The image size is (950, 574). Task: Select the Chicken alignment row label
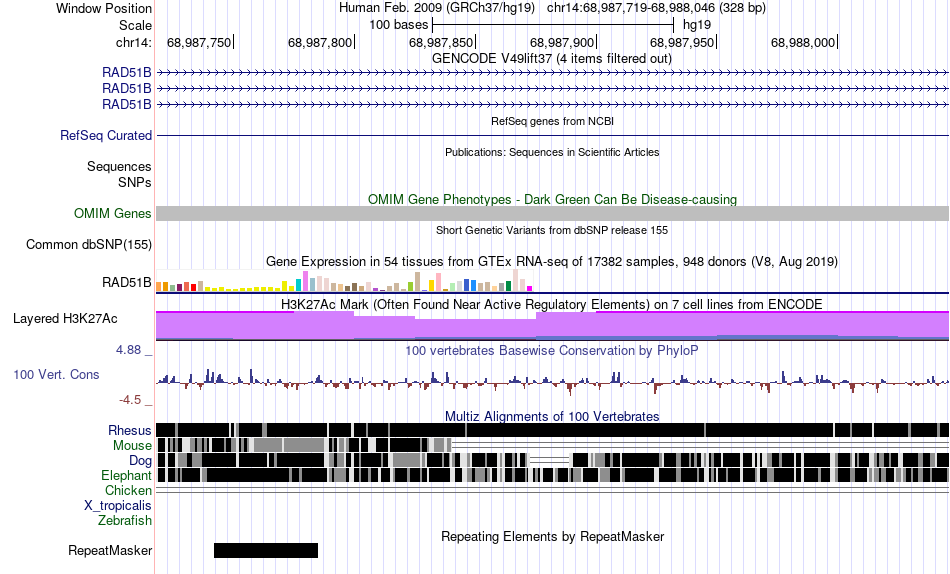pyautogui.click(x=128, y=490)
